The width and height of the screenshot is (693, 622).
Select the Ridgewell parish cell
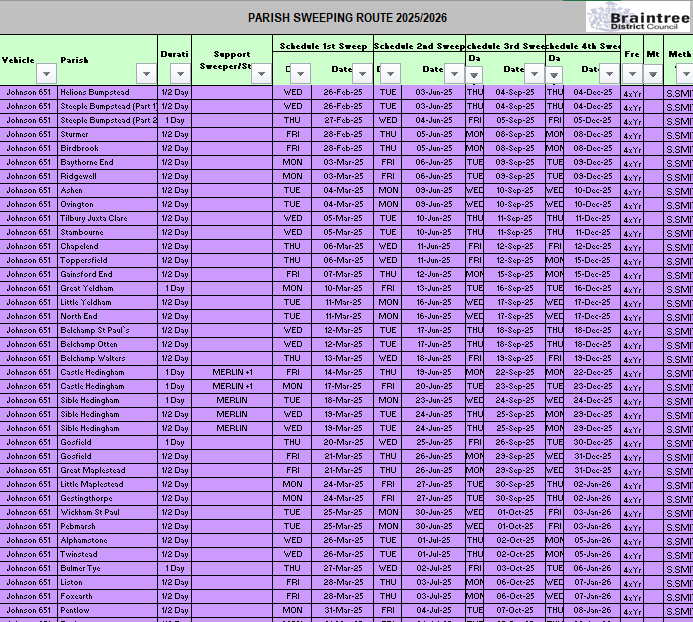click(107, 176)
